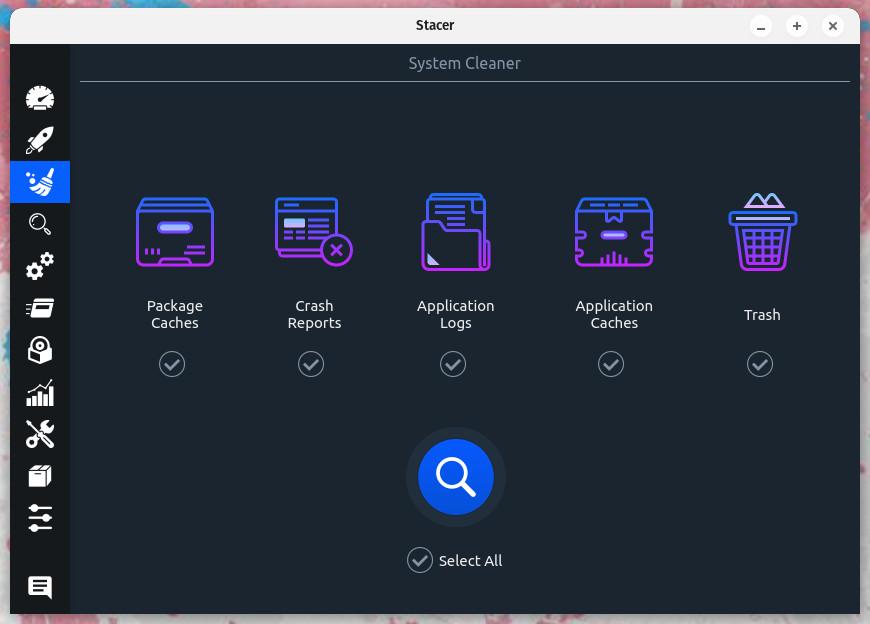Open Services using the gears icon
Viewport: 870px width, 624px height.
pos(40,266)
